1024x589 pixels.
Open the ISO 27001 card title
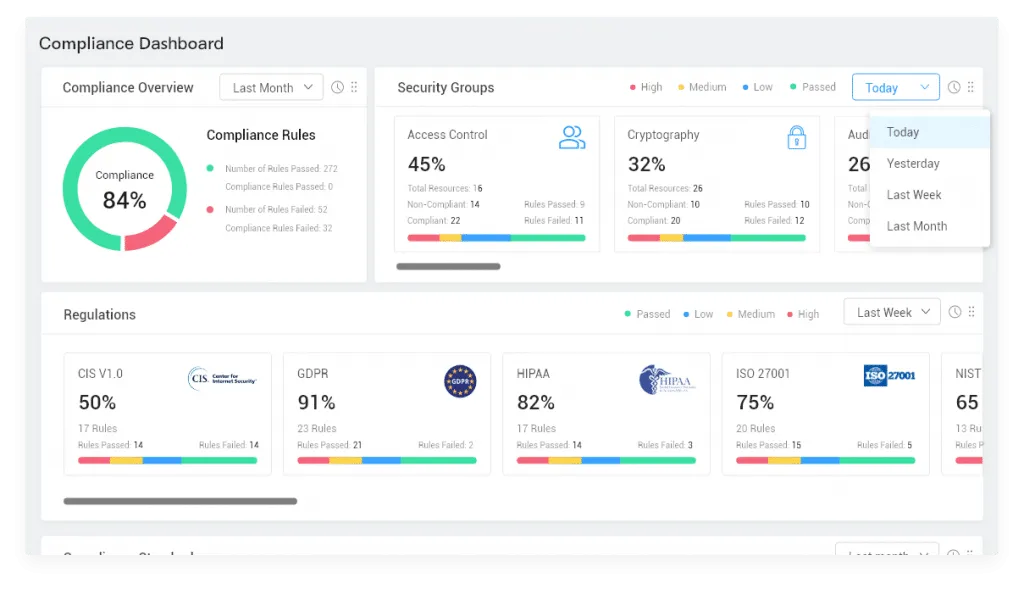(763, 374)
